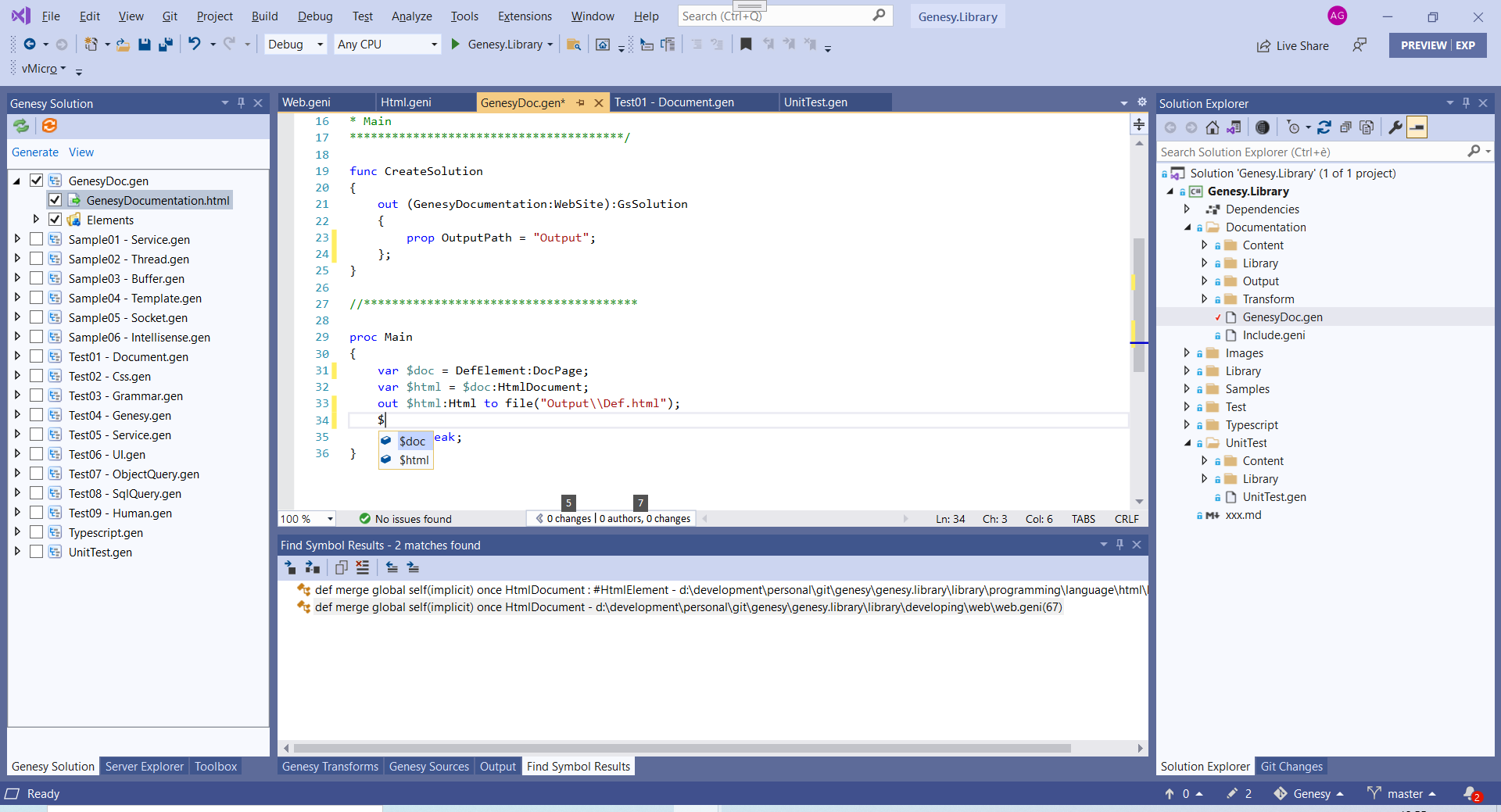Click the editor vertical scrollbar thumb
This screenshot has width=1501, height=812.
click(x=1139, y=305)
